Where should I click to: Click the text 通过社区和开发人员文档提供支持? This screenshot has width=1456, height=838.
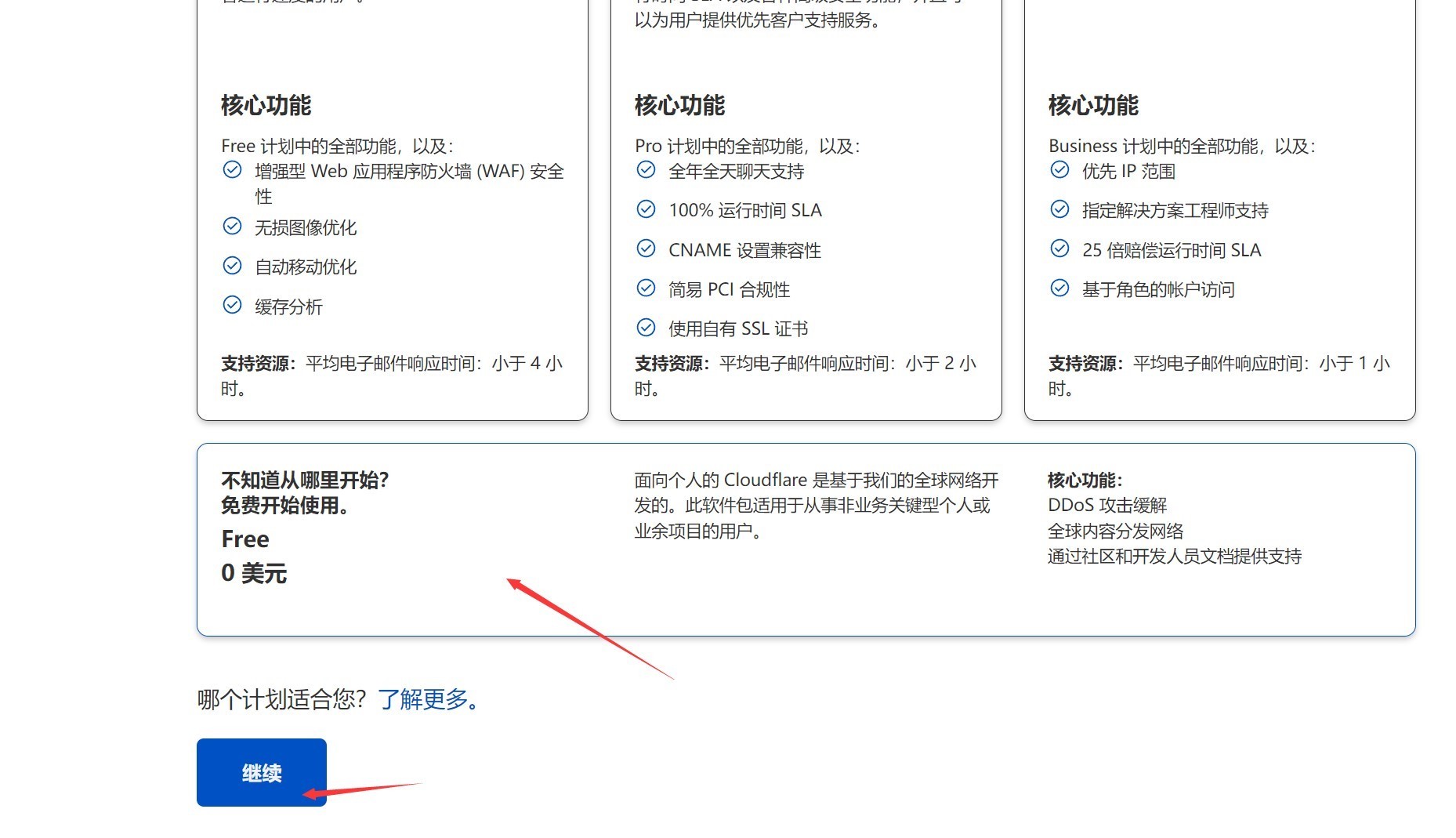(x=1175, y=556)
